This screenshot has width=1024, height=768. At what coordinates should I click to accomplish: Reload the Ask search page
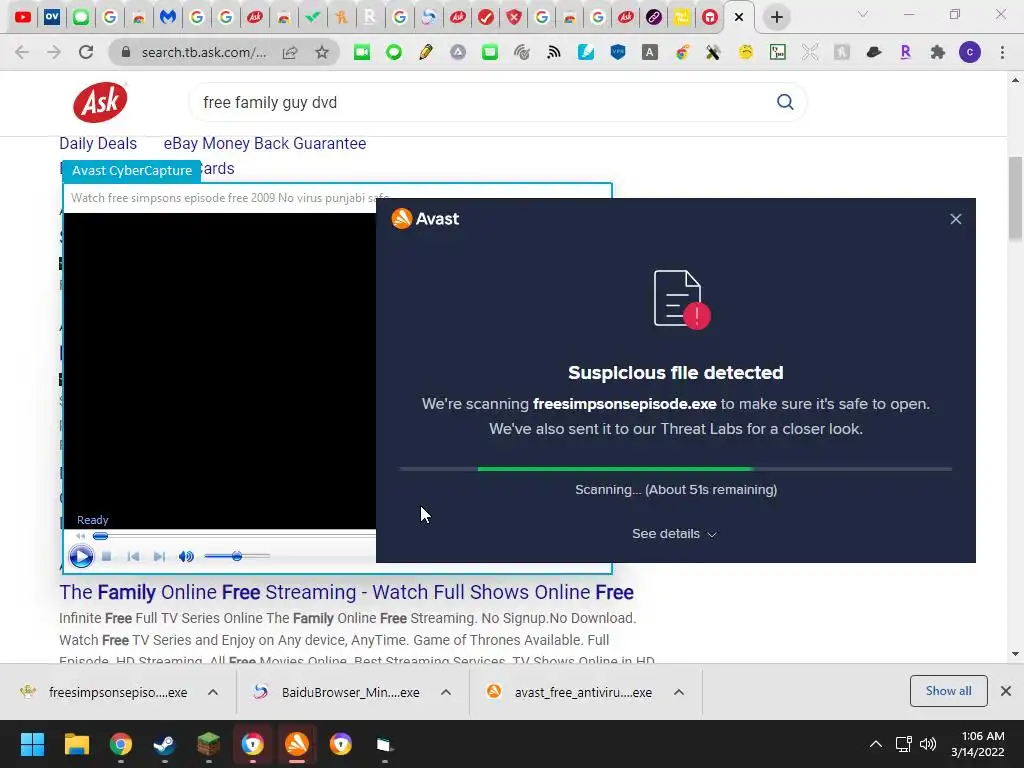(x=86, y=52)
